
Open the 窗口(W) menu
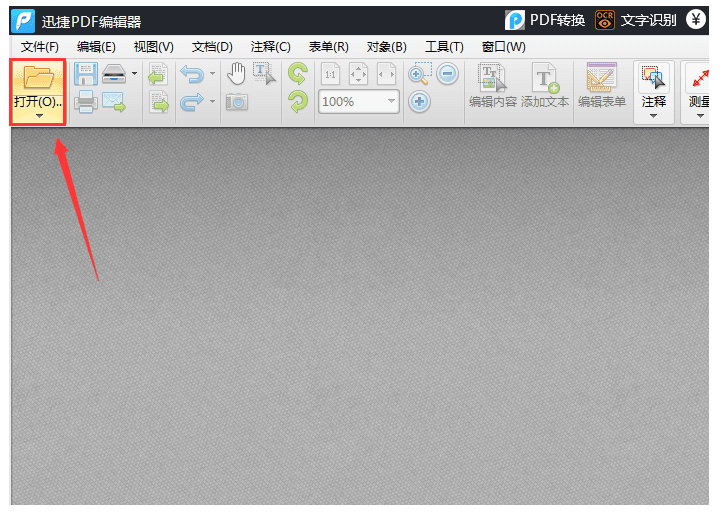click(504, 47)
